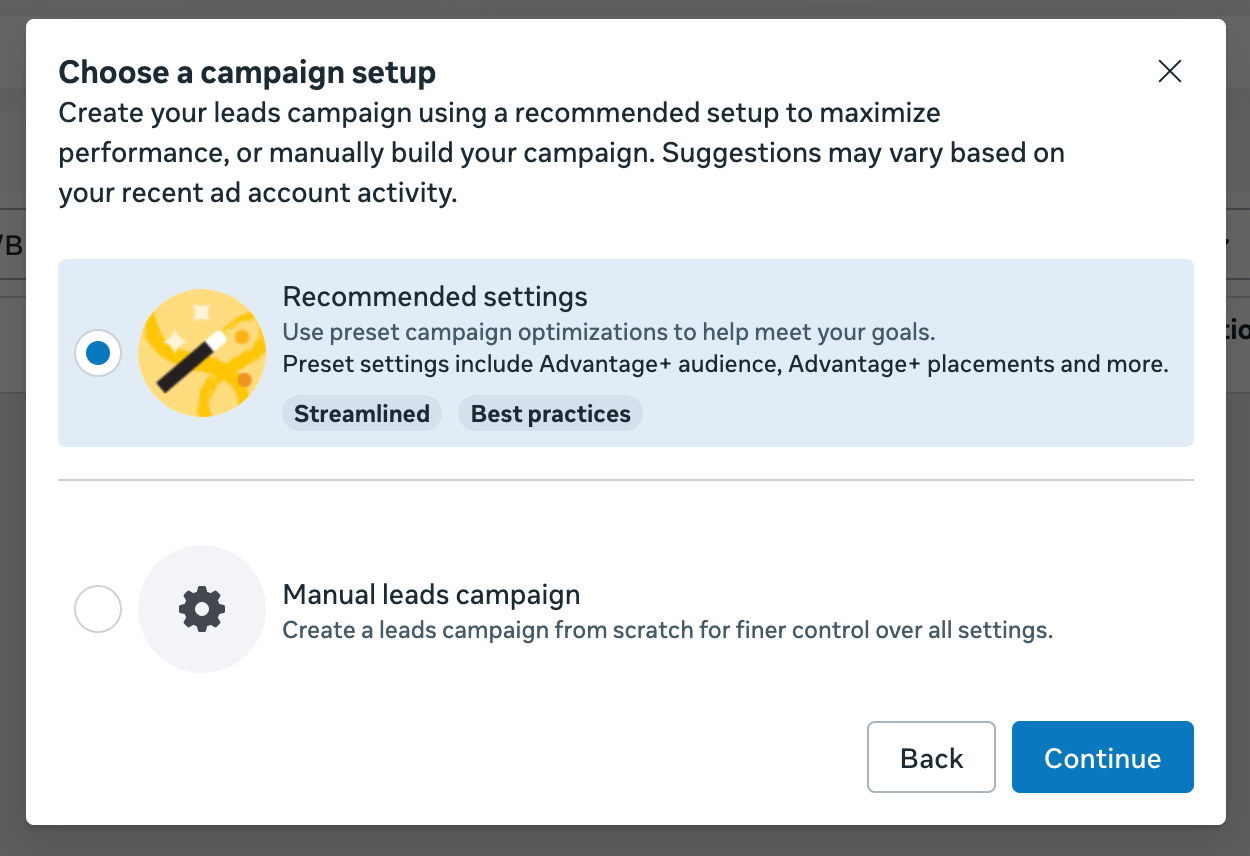Click the 'Choose a campaign setup' title
The image size is (1250, 856).
247,72
